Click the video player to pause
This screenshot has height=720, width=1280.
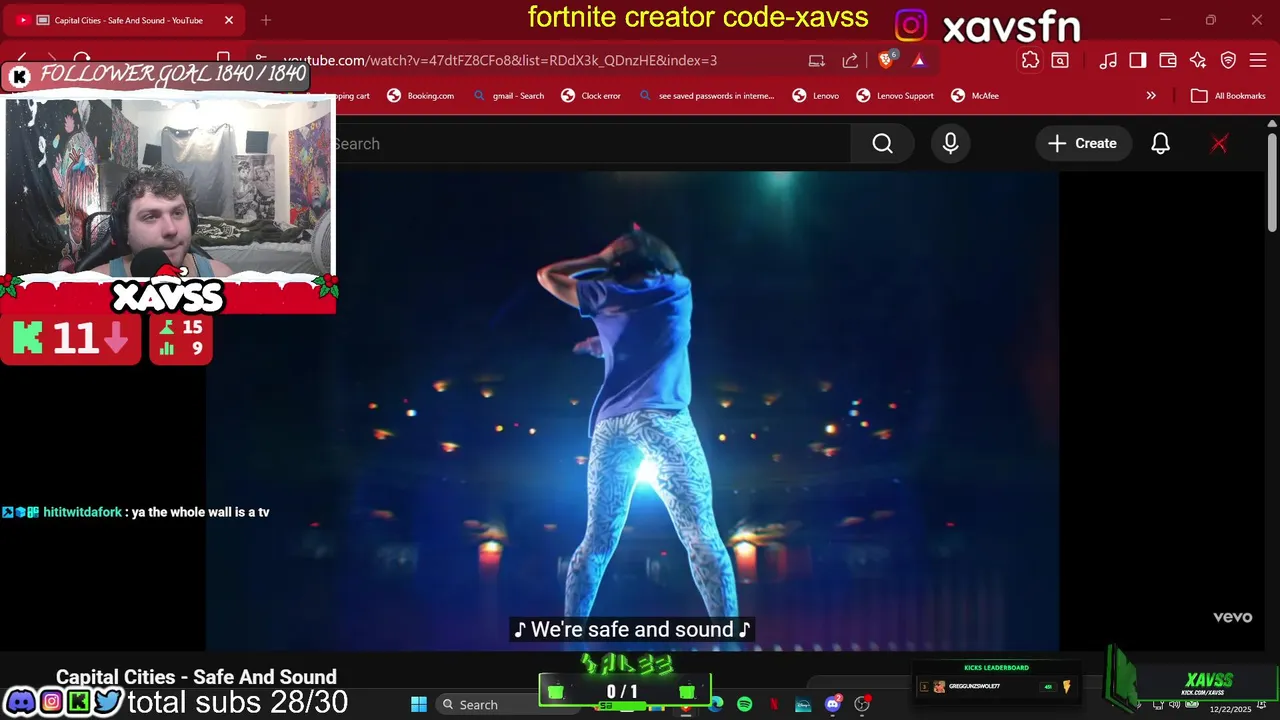(x=632, y=410)
